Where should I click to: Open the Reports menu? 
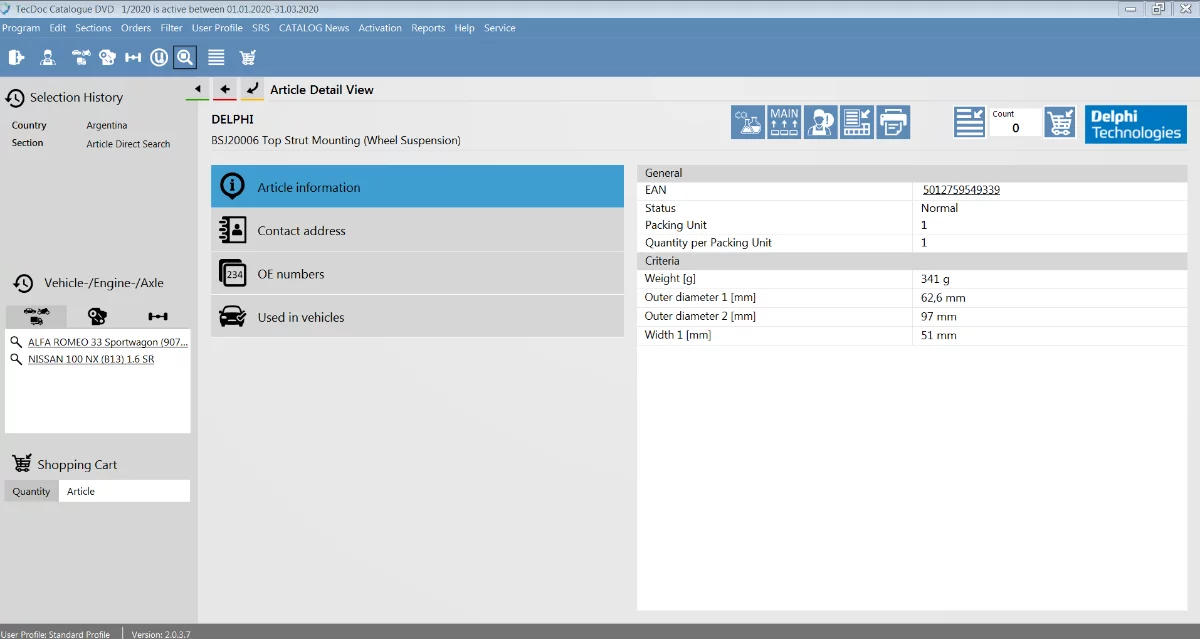[x=428, y=28]
